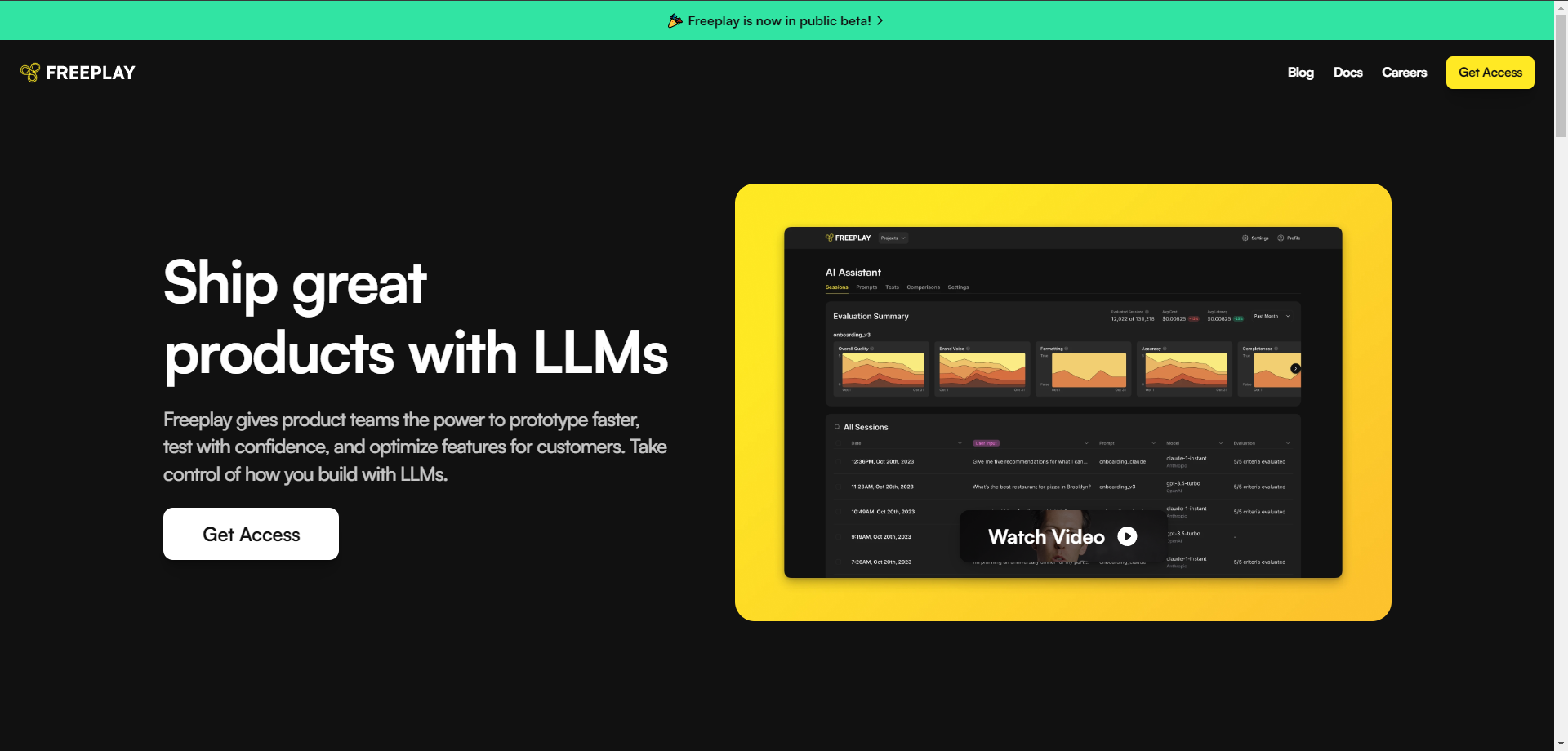The height and width of the screenshot is (751, 1568).
Task: Open the Docs navigation link
Action: coord(1347,73)
